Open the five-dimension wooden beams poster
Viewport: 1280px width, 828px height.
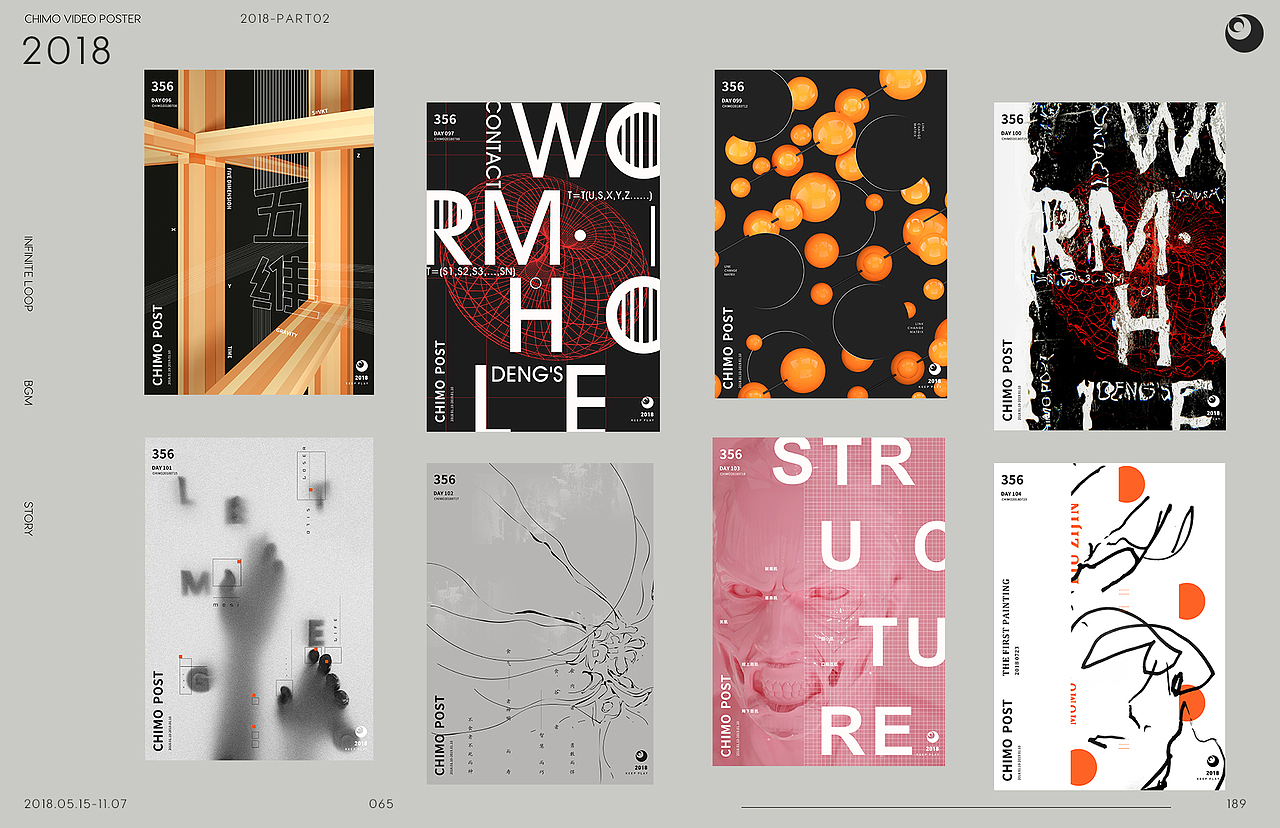259,232
